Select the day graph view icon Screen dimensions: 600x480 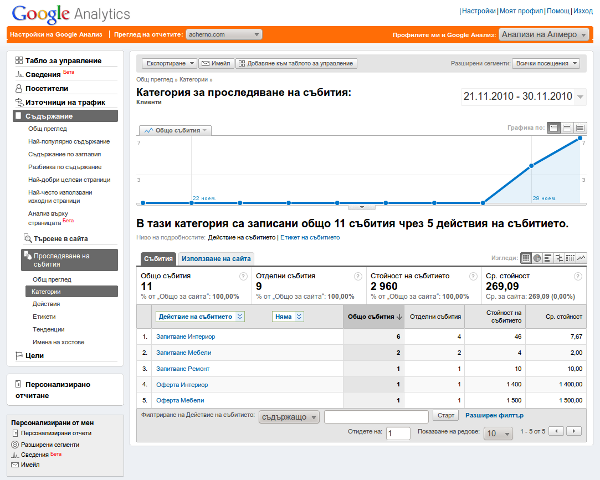tap(553, 128)
